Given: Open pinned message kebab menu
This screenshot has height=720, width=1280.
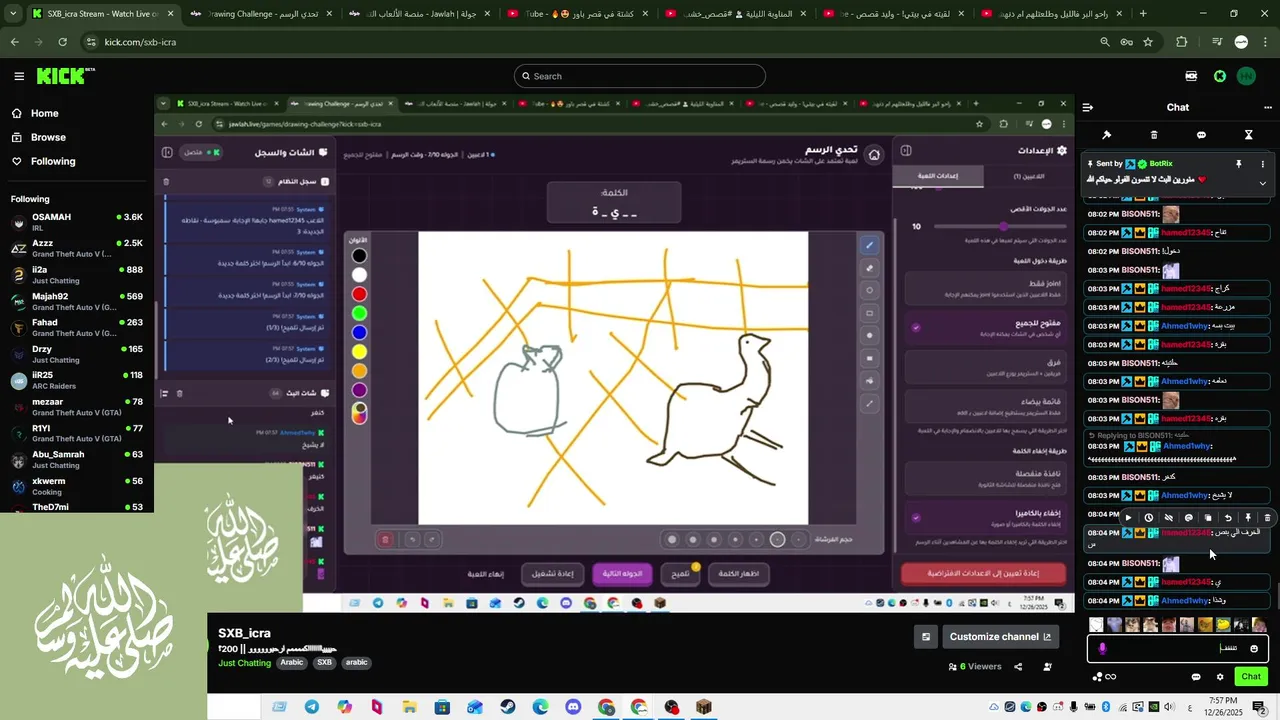Looking at the screenshot, I should [1262, 164].
